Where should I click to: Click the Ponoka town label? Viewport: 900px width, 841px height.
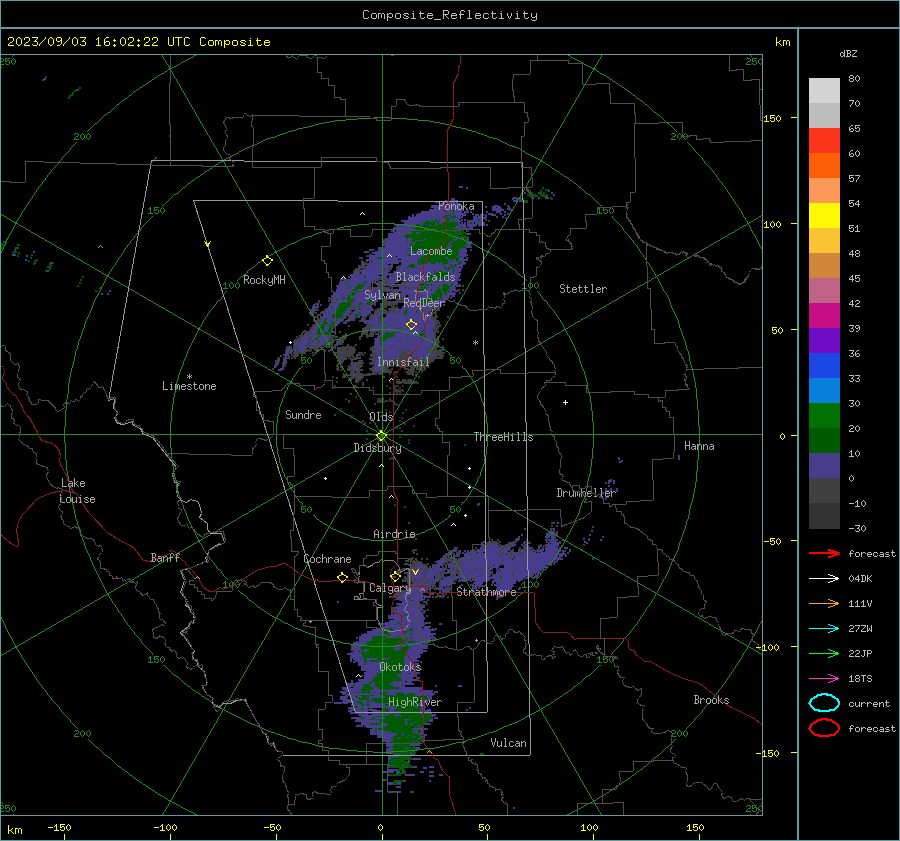tap(456, 206)
